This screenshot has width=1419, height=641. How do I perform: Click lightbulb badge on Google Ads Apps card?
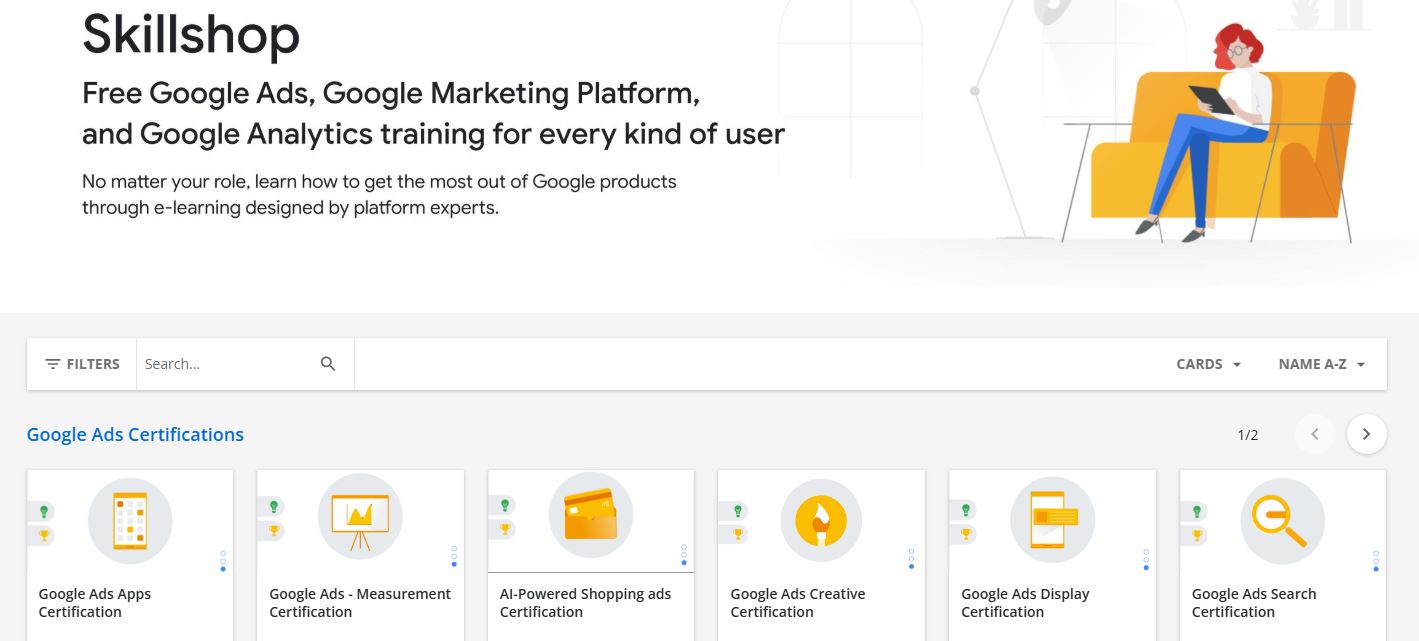[x=43, y=511]
